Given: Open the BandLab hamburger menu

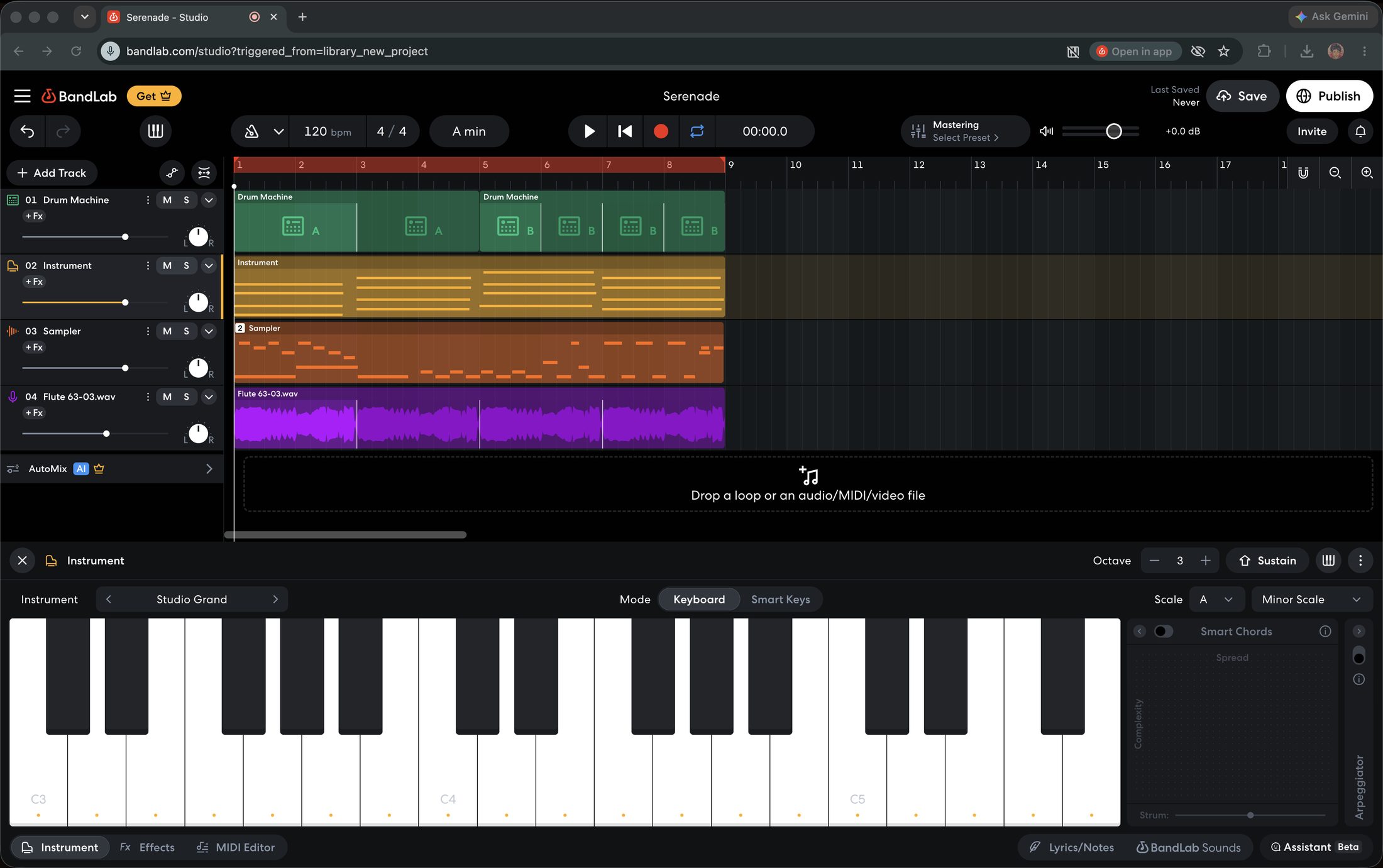Looking at the screenshot, I should click(x=23, y=96).
